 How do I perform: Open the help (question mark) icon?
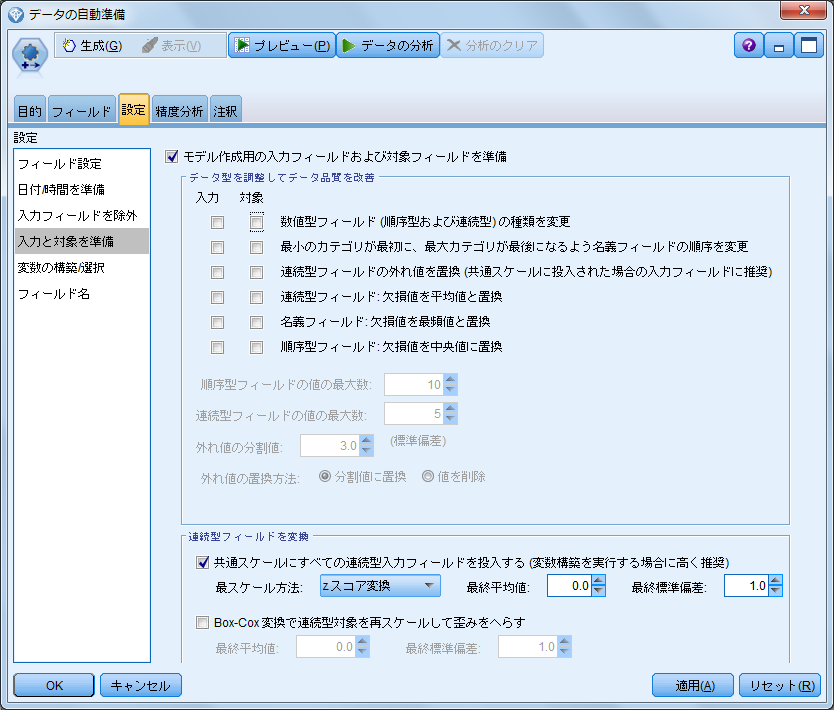pos(748,45)
